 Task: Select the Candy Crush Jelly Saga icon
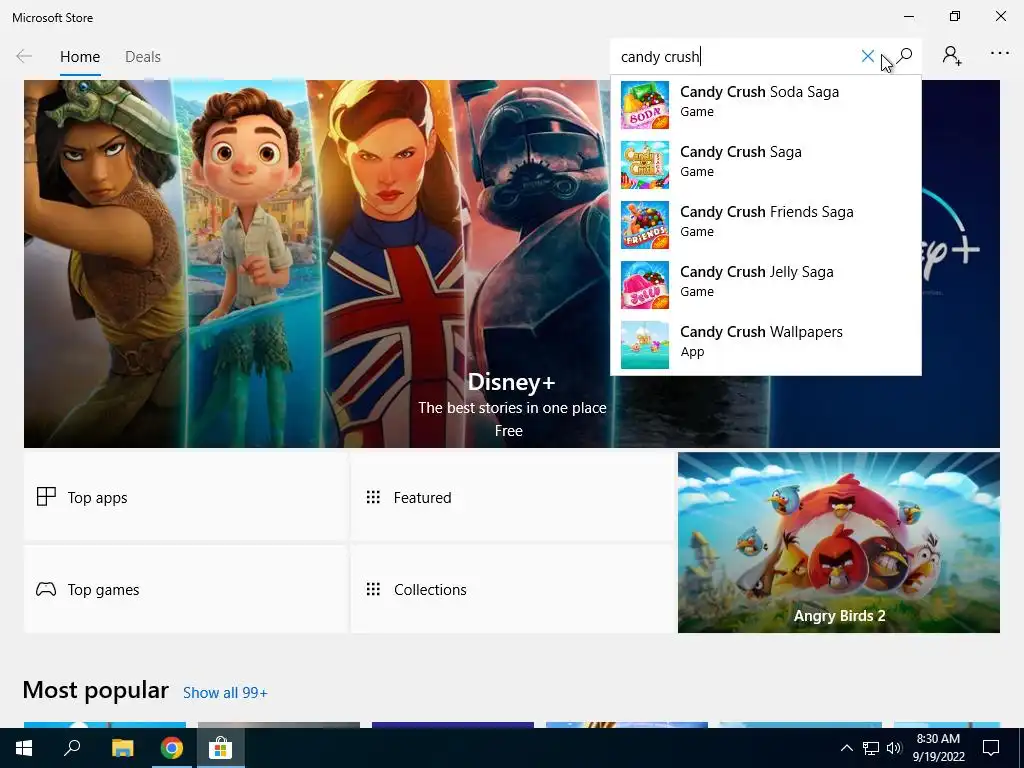pyautogui.click(x=645, y=285)
